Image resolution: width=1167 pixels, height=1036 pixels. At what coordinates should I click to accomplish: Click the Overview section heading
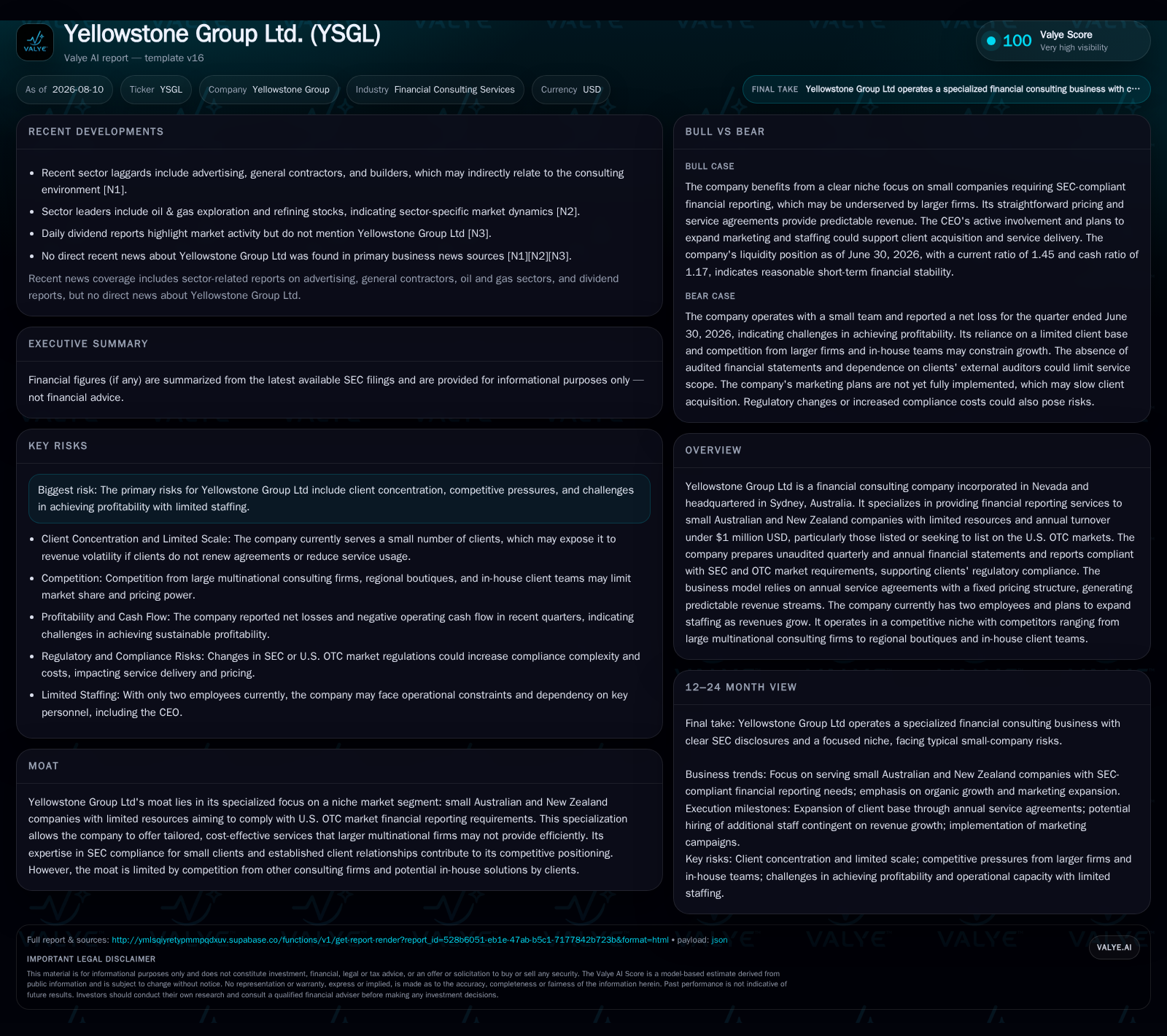coord(713,451)
